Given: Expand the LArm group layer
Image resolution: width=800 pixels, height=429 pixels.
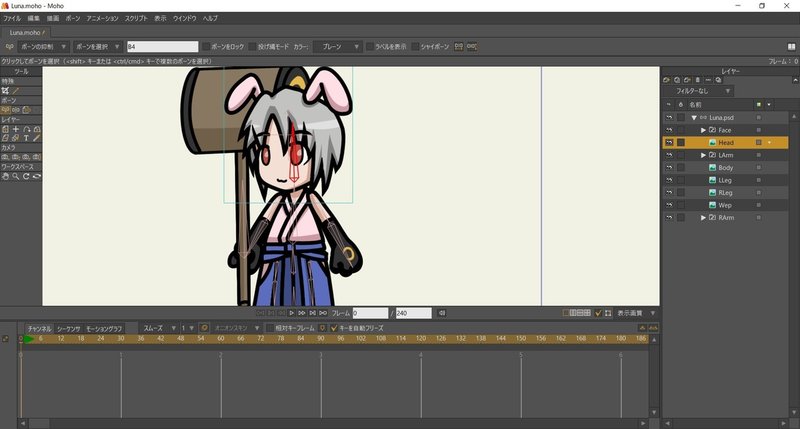Looking at the screenshot, I should click(704, 155).
